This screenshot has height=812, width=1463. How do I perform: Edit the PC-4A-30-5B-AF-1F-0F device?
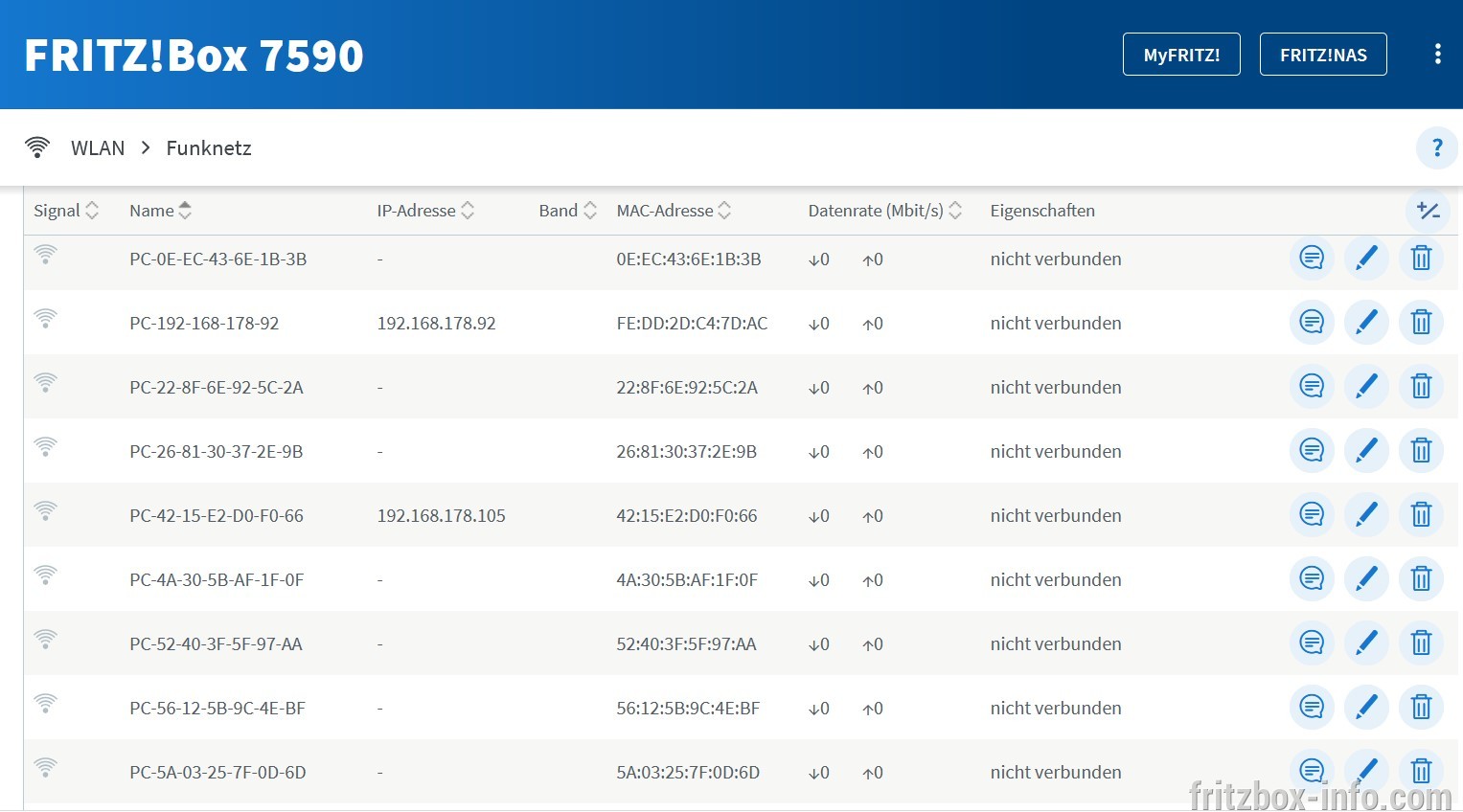pos(1366,579)
